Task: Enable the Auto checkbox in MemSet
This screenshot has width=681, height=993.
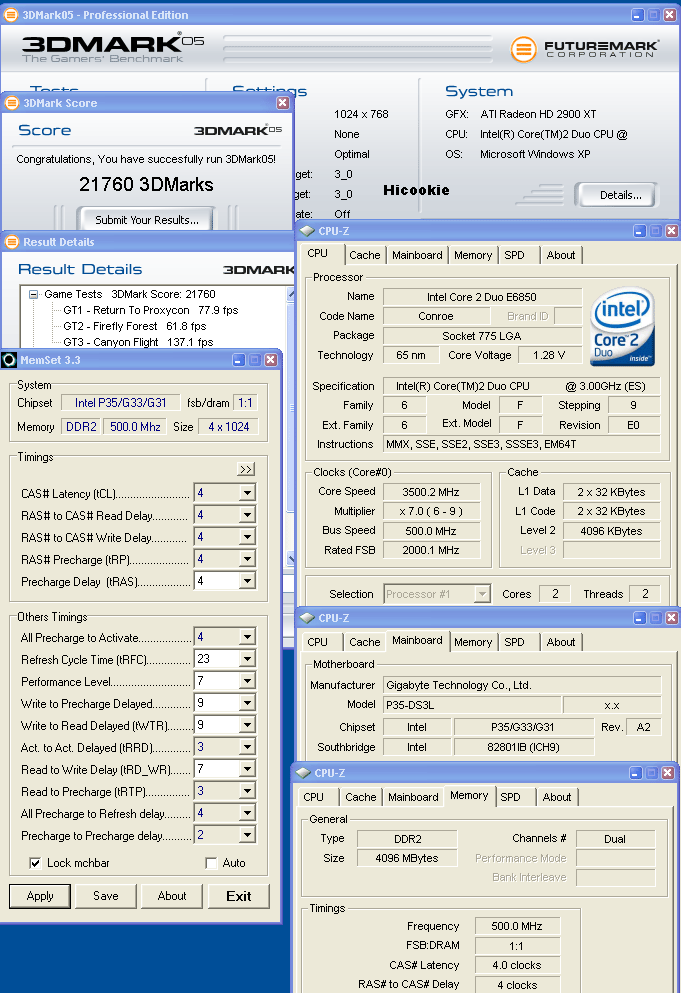Action: tap(212, 863)
